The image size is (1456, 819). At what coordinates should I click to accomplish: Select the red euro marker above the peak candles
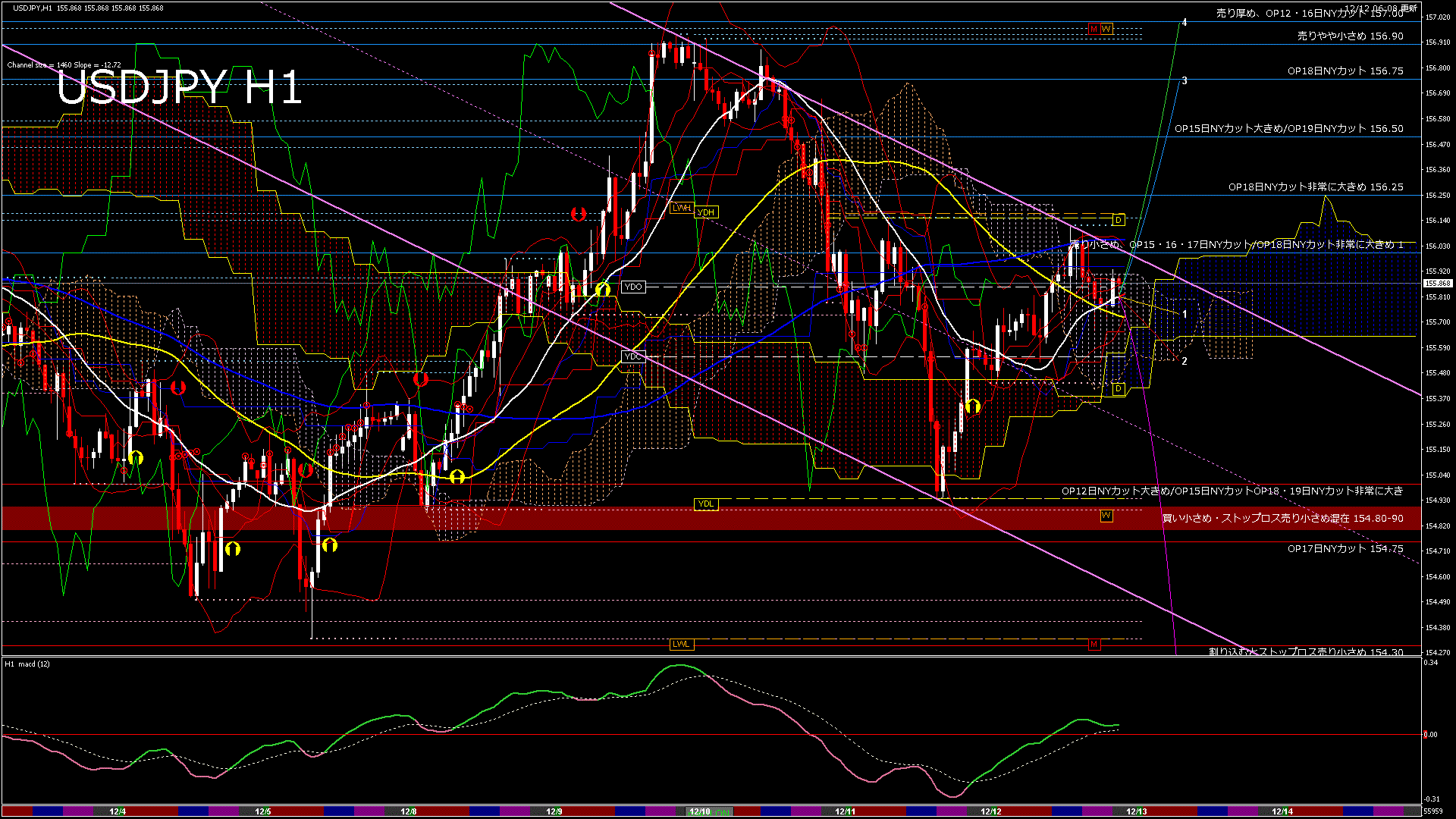tap(579, 212)
